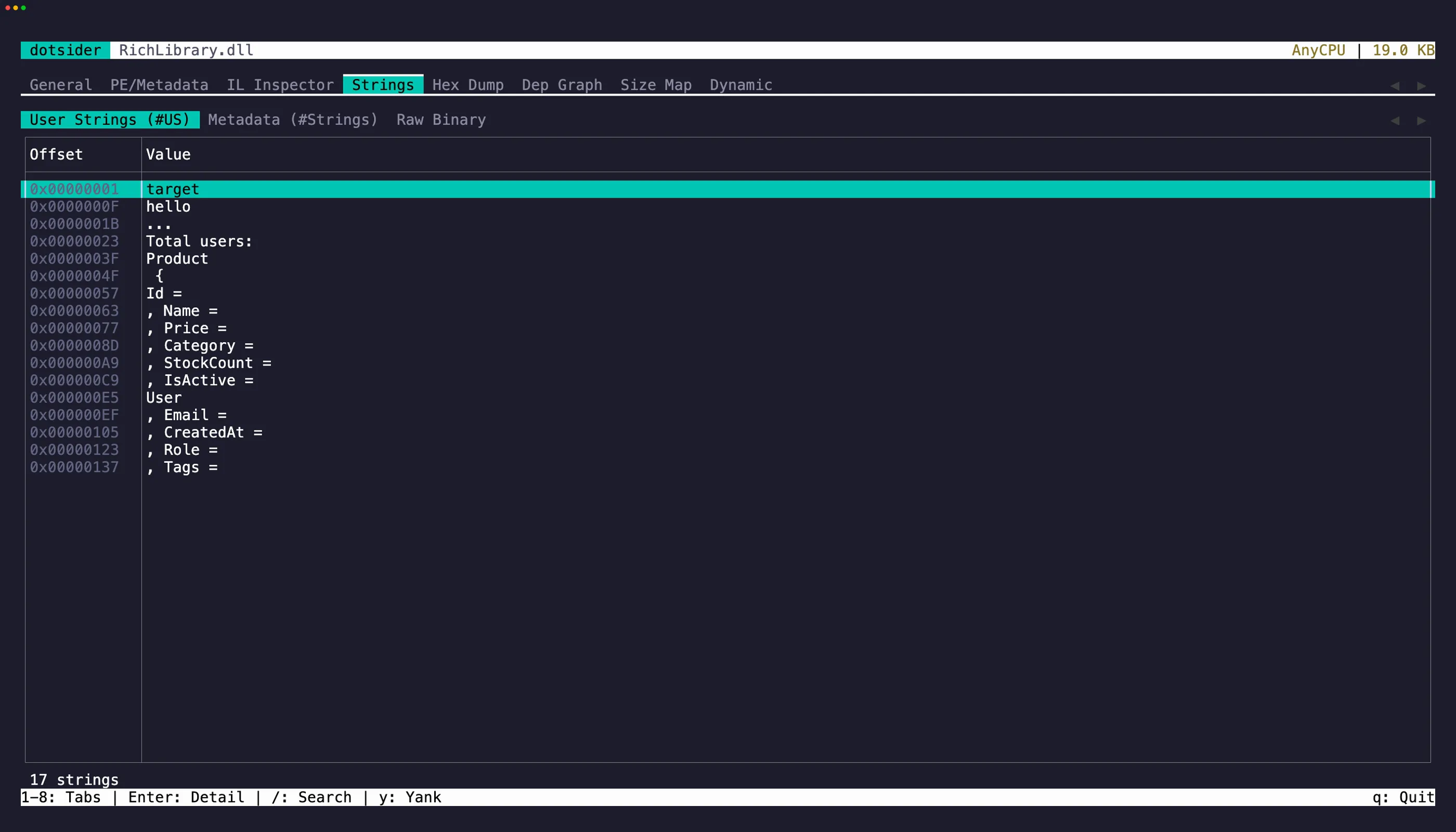Click offset 0x000000C9

pyautogui.click(x=74, y=380)
